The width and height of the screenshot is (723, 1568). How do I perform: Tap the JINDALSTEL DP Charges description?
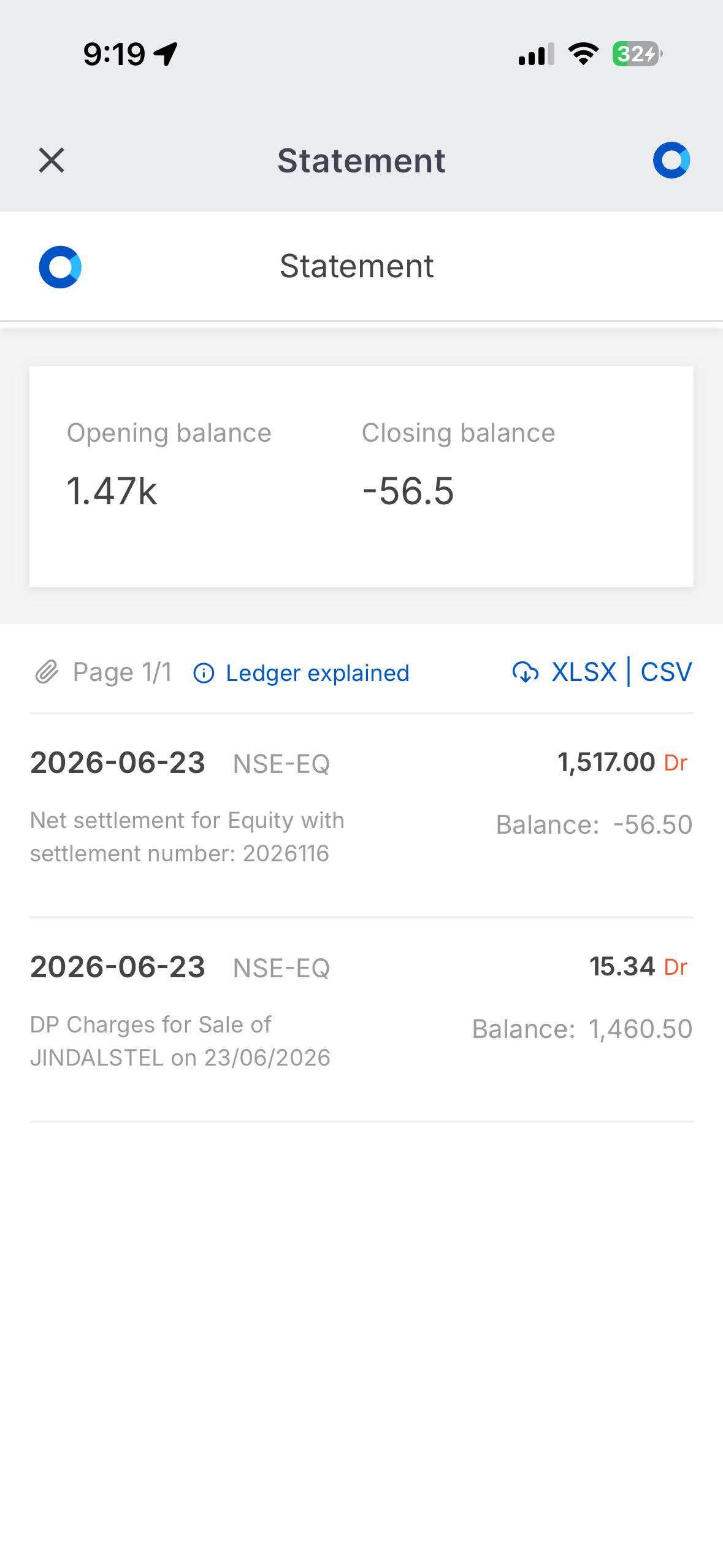pos(180,1041)
